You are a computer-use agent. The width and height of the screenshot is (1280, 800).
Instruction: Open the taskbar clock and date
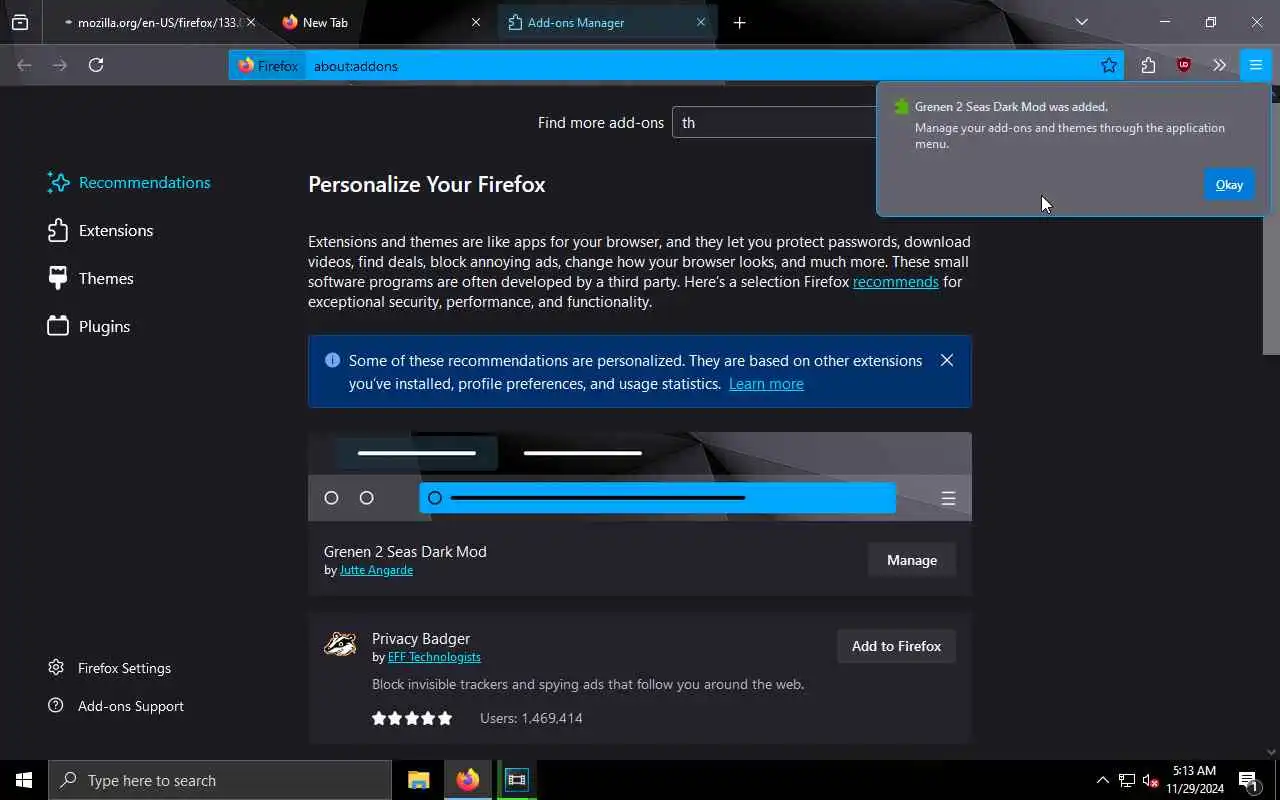tap(1194, 780)
